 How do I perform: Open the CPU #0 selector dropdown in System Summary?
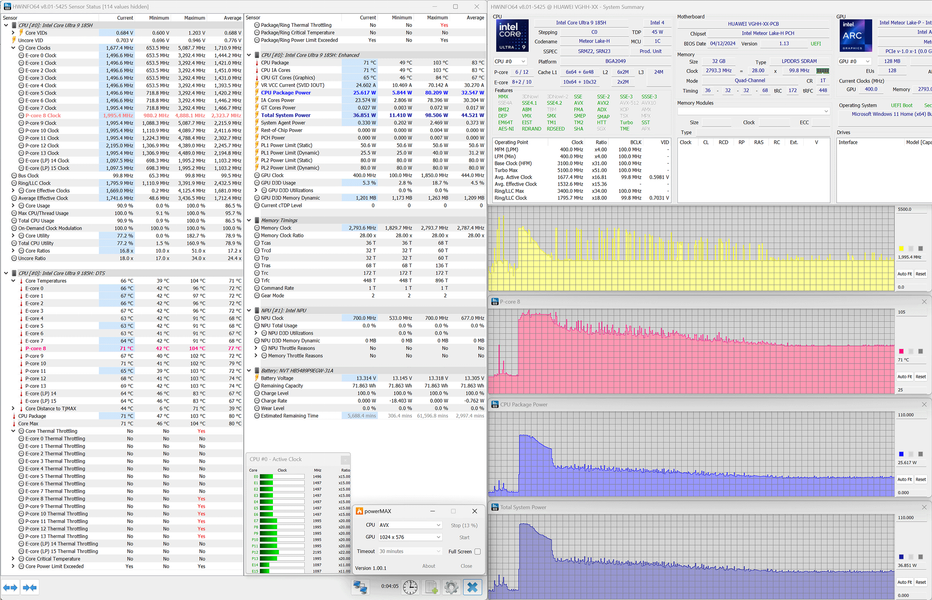510,61
